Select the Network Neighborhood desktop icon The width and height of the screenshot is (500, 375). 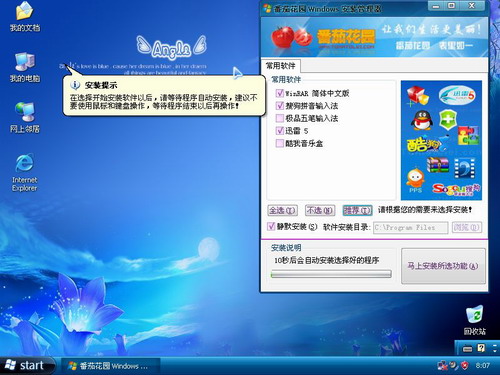pos(25,117)
